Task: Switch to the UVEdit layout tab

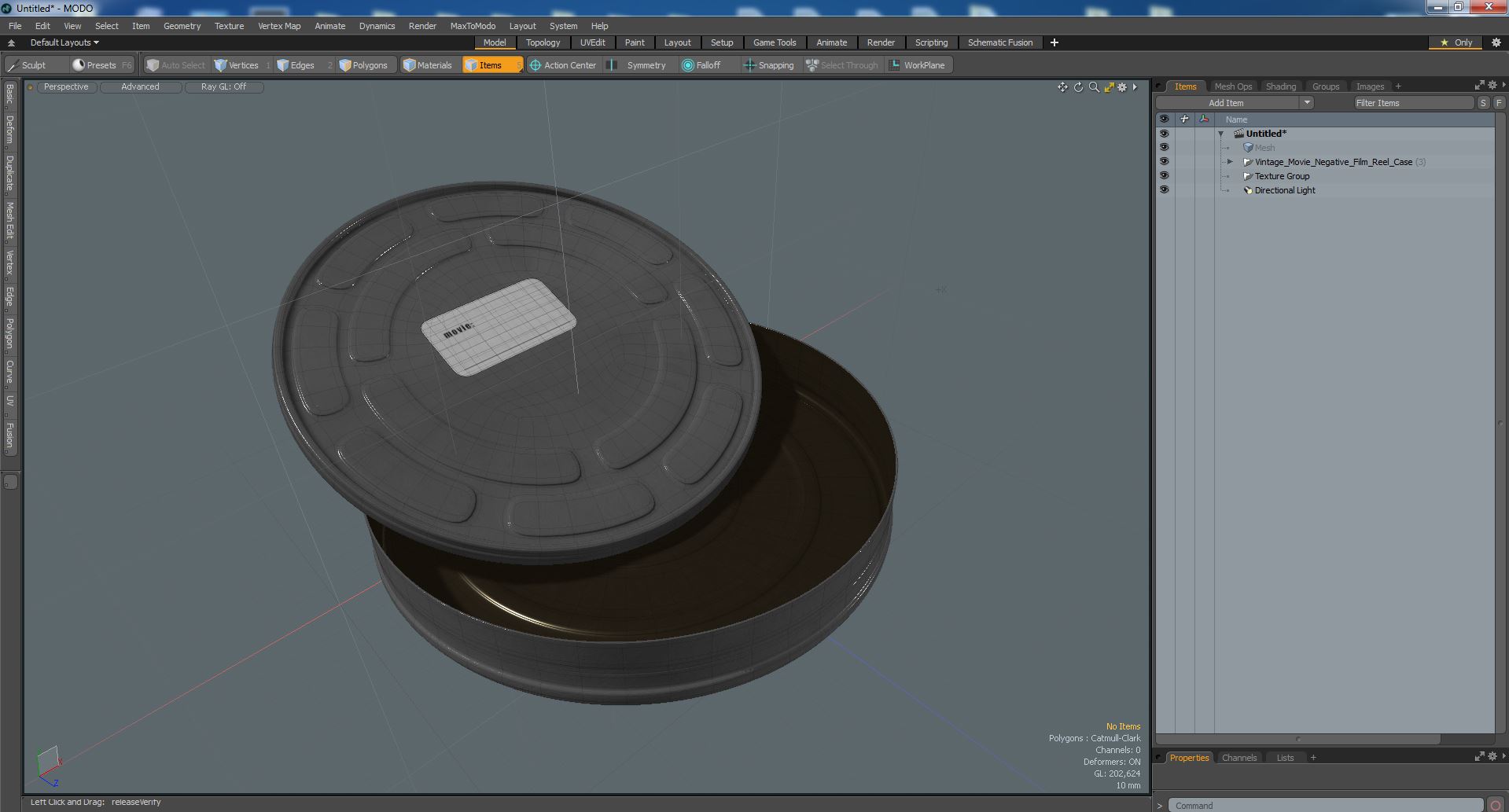Action: coord(592,42)
